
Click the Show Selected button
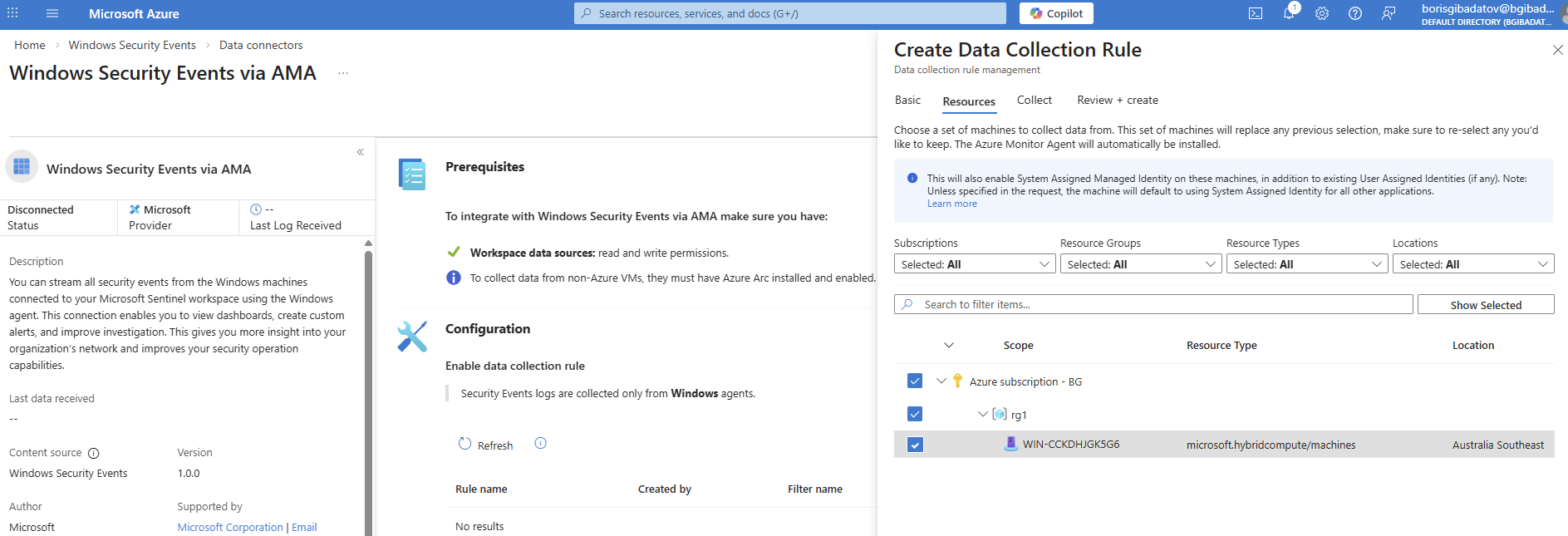point(1486,305)
